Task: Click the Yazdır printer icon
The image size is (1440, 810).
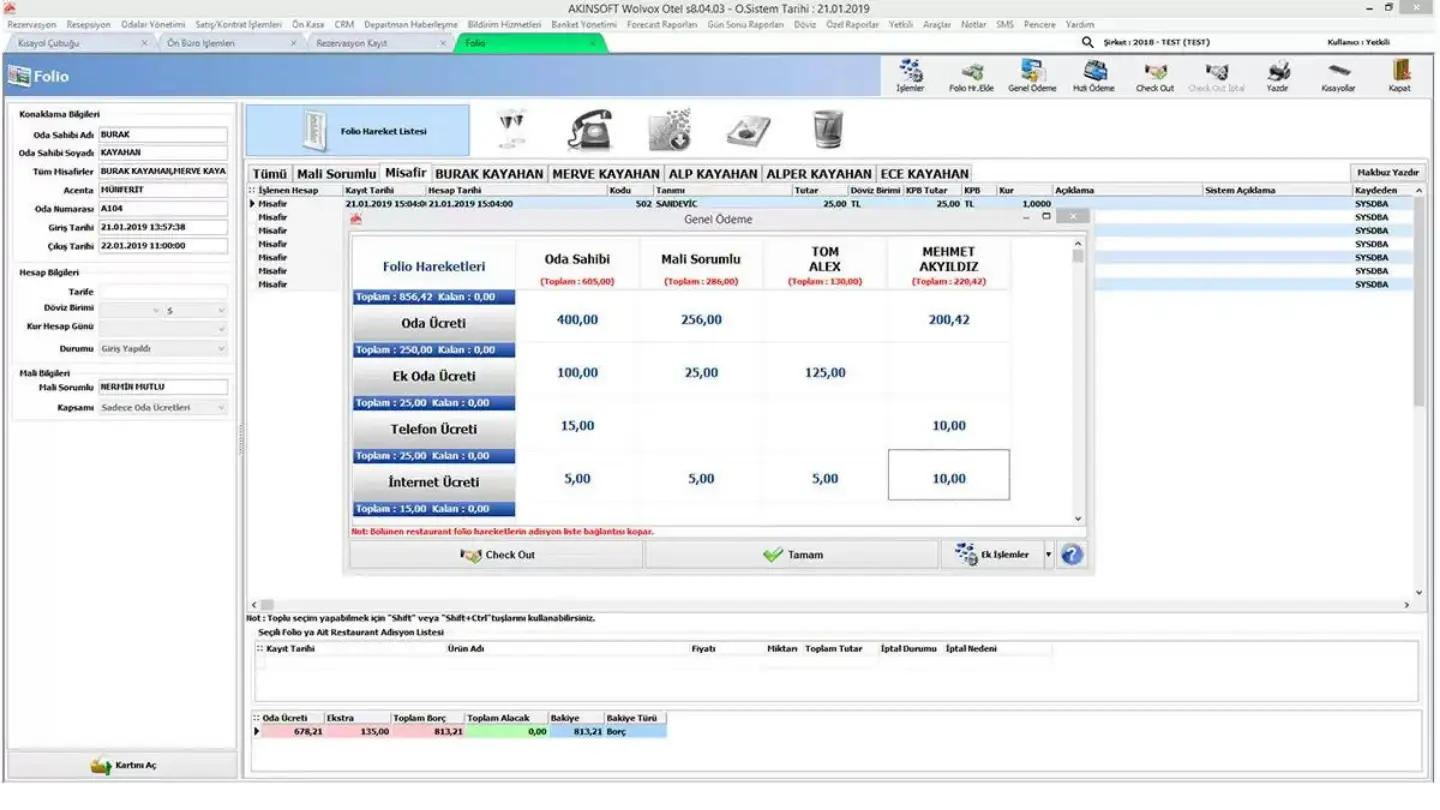Action: tap(1277, 76)
